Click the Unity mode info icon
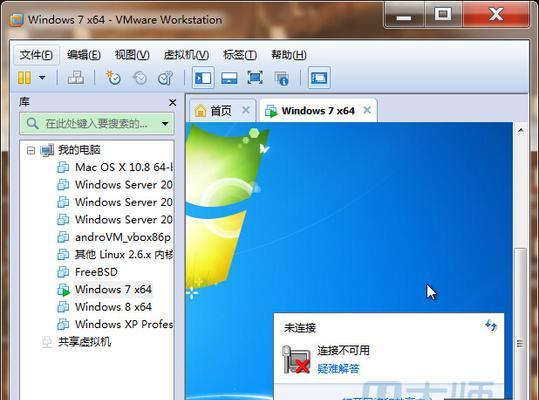This screenshot has height=400, width=539. click(282, 78)
